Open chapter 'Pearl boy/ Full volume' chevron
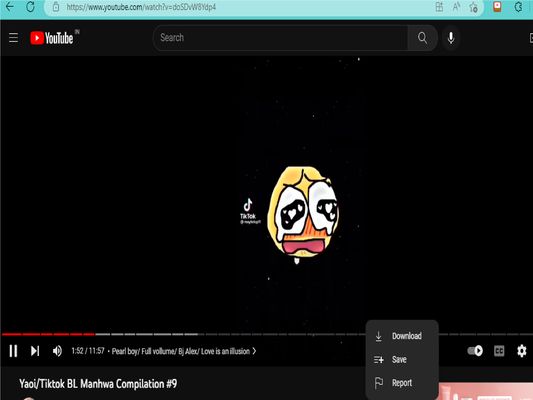Screen dimensions: 533x400 254,351
